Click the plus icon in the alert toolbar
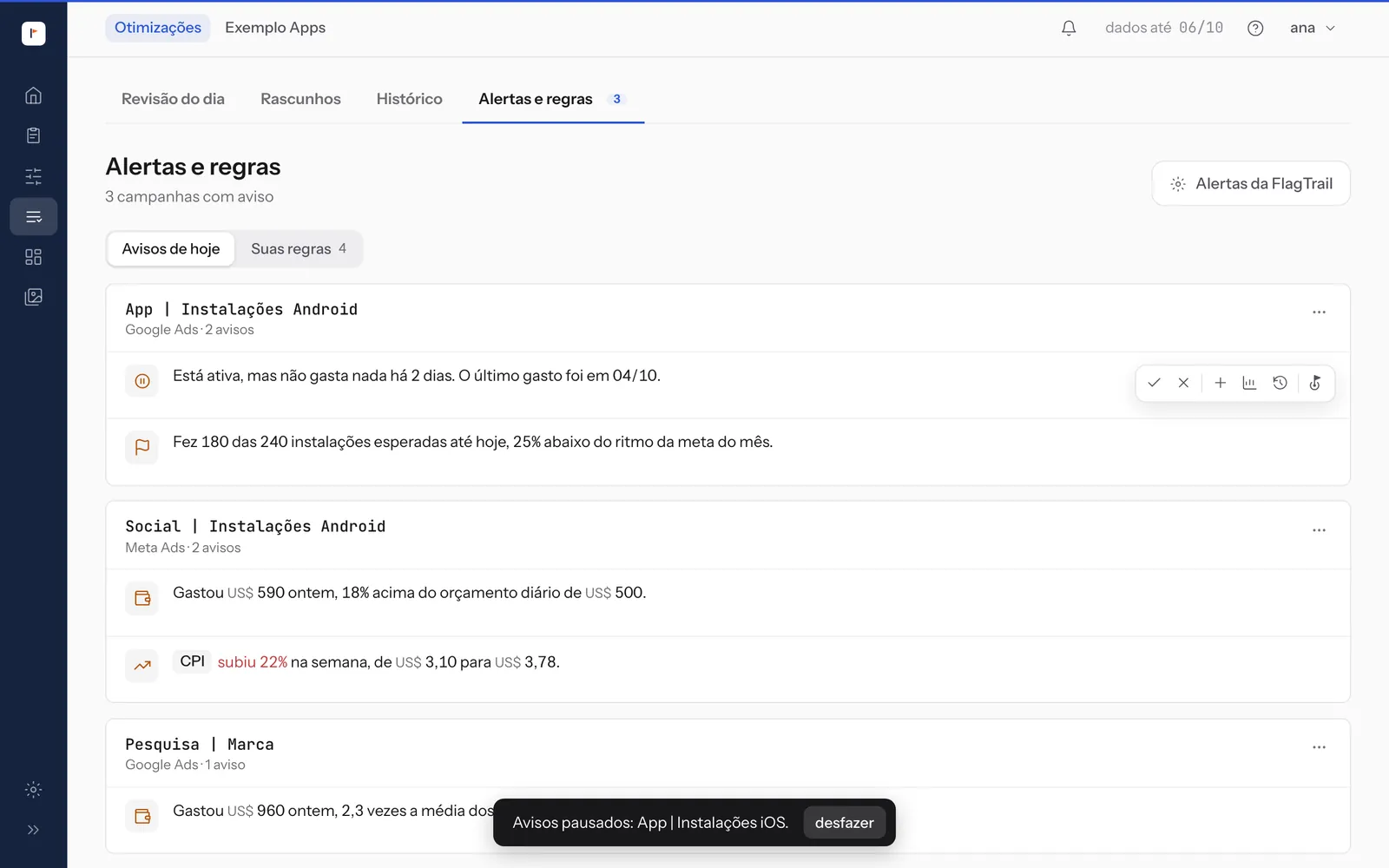The width and height of the screenshot is (1389, 868). tap(1220, 383)
